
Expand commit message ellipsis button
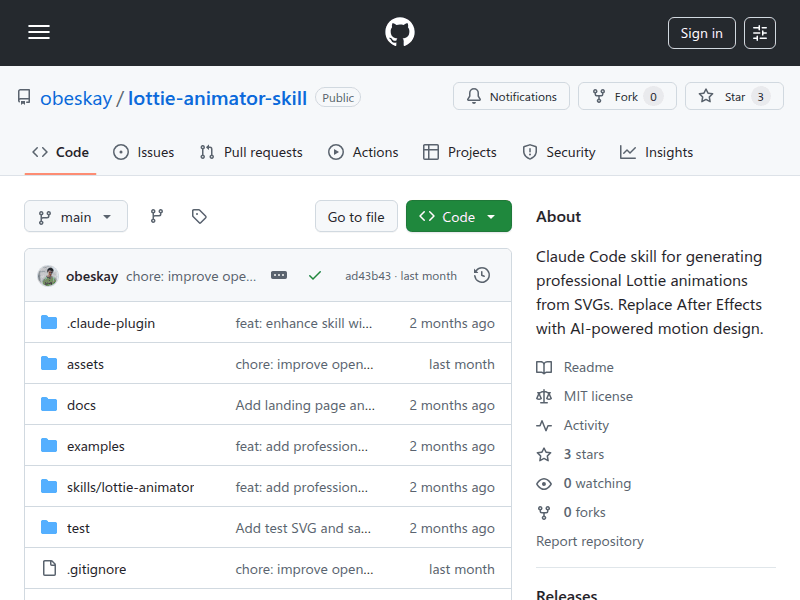pos(279,275)
